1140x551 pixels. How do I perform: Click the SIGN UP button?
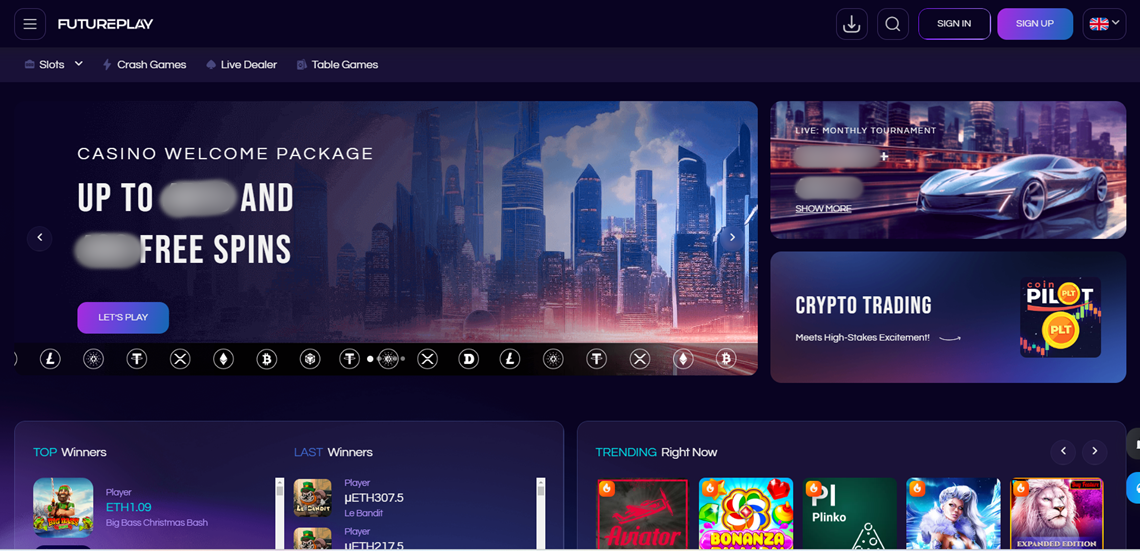[x=1035, y=24]
